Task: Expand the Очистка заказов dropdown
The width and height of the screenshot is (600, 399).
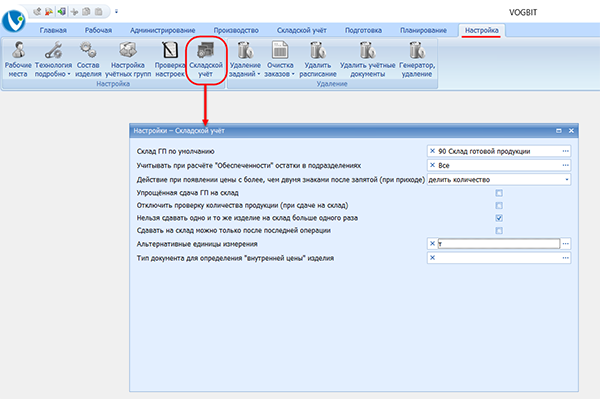Action: (293, 74)
